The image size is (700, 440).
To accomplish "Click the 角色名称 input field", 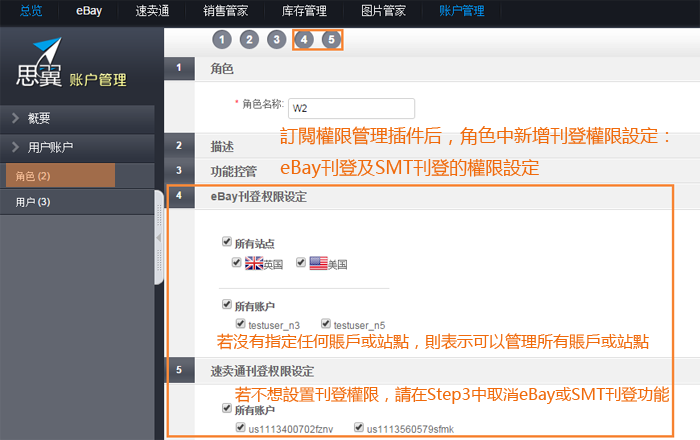I will 351,108.
